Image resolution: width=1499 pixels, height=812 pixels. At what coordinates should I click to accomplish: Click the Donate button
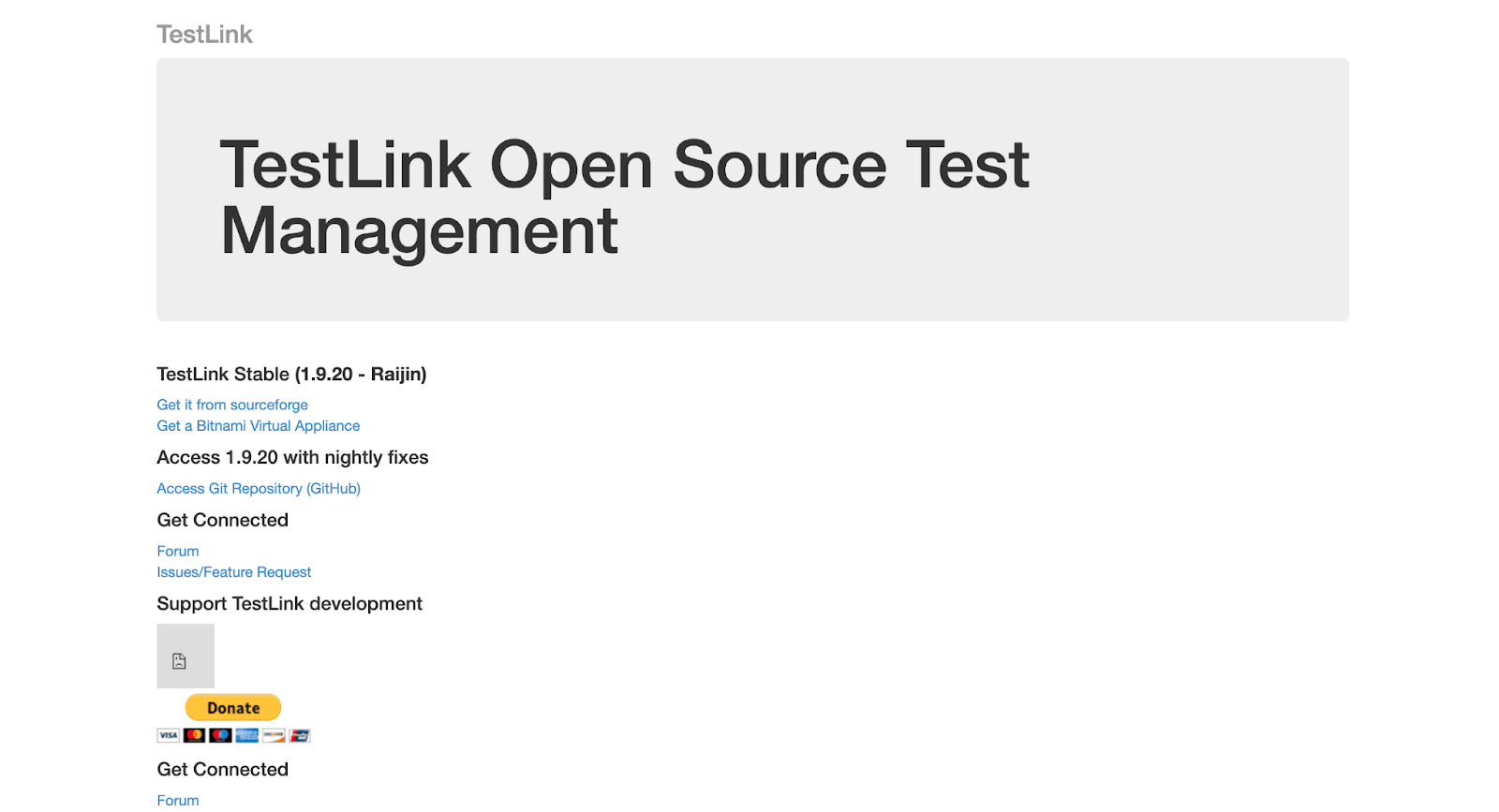tap(232, 707)
